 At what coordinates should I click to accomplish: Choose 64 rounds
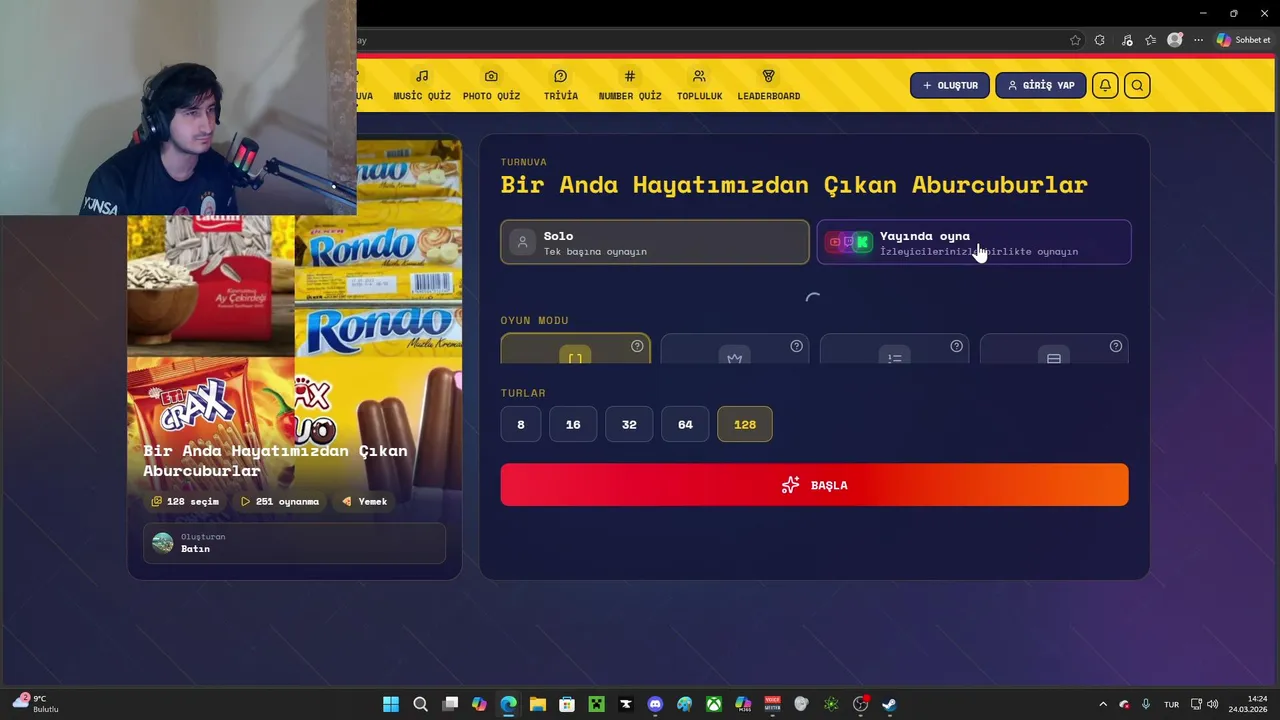coord(685,424)
